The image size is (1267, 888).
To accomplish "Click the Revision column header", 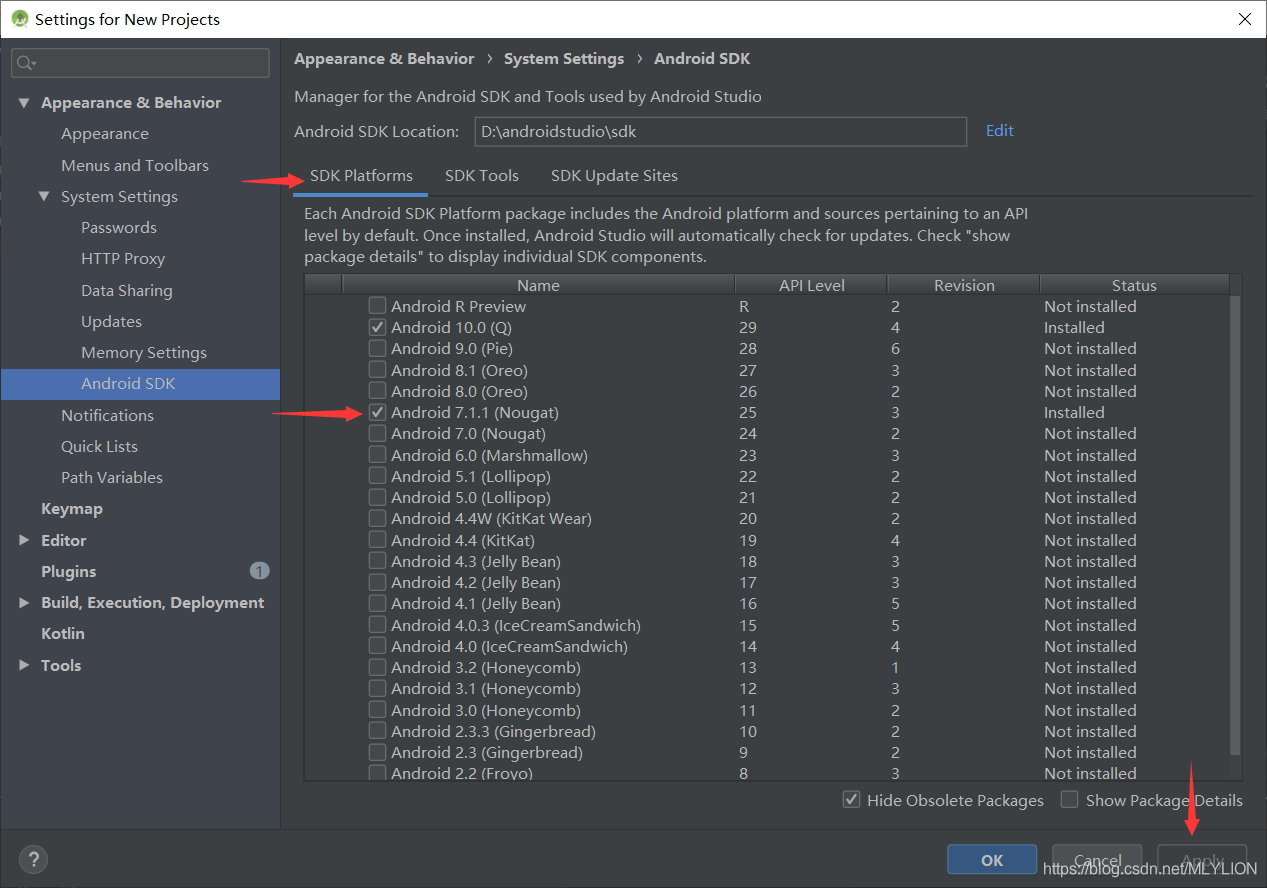I will [964, 285].
